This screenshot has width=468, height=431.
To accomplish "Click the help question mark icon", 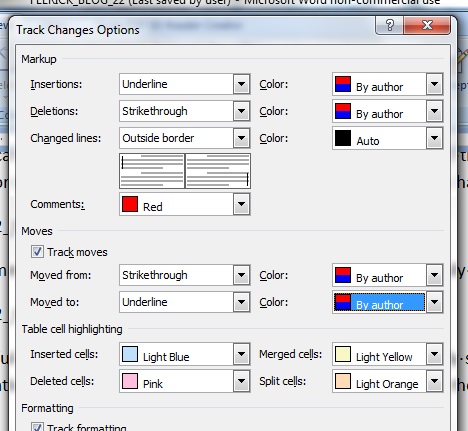I will point(389,25).
